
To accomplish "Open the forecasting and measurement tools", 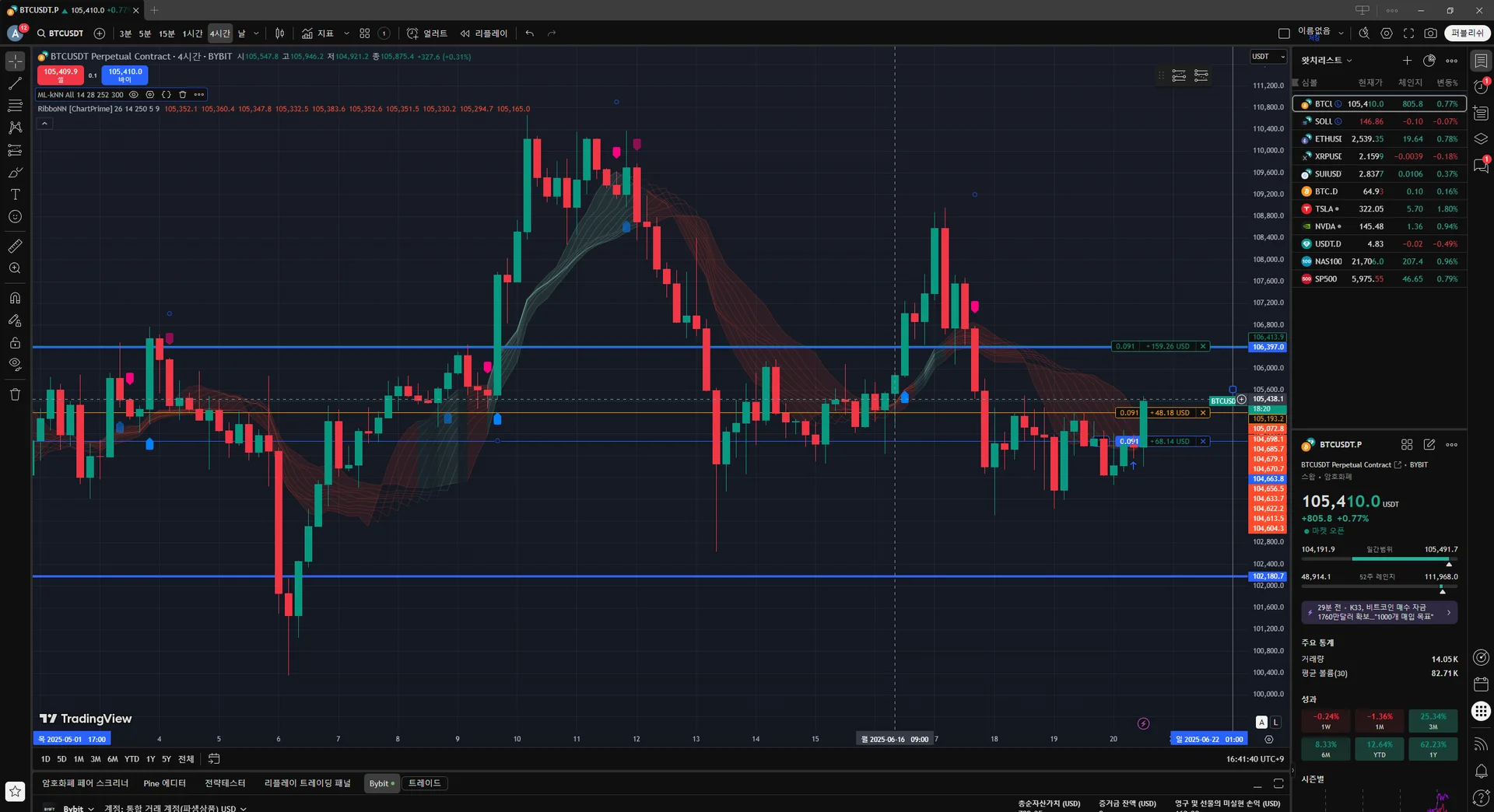I will click(x=15, y=150).
